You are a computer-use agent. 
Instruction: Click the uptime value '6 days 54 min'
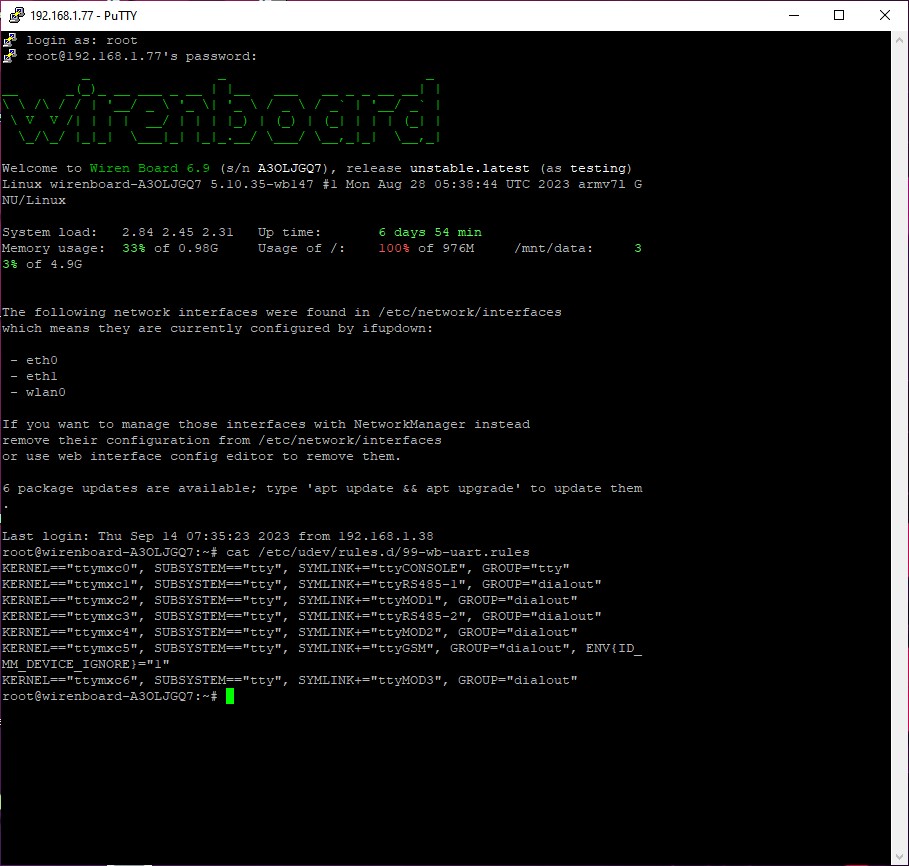(x=430, y=232)
